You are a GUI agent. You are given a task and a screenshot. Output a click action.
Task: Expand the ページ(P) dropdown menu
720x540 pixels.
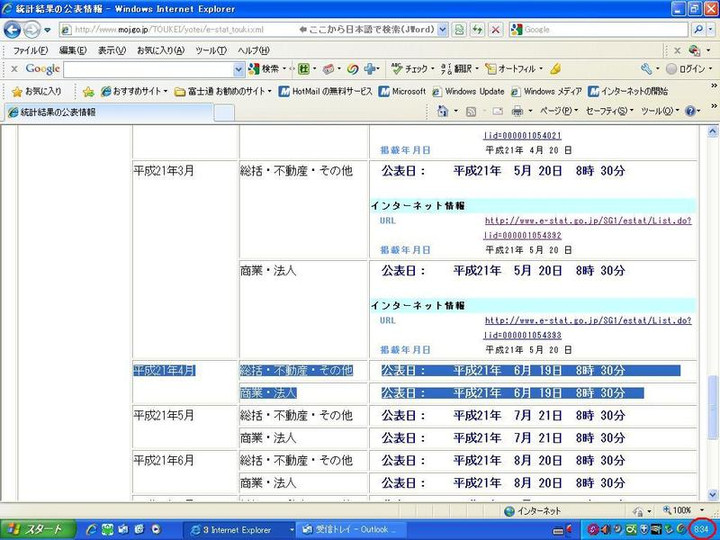[x=558, y=111]
